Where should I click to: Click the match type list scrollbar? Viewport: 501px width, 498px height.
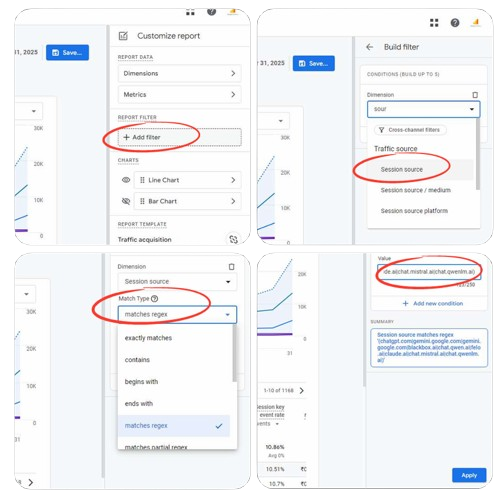click(x=234, y=353)
